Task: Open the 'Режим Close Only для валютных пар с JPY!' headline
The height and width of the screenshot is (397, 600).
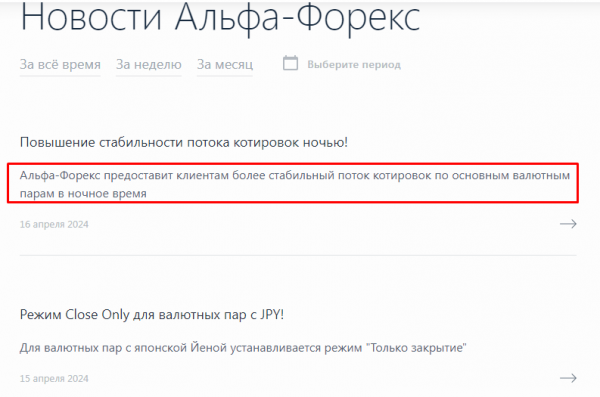Action: (152, 315)
